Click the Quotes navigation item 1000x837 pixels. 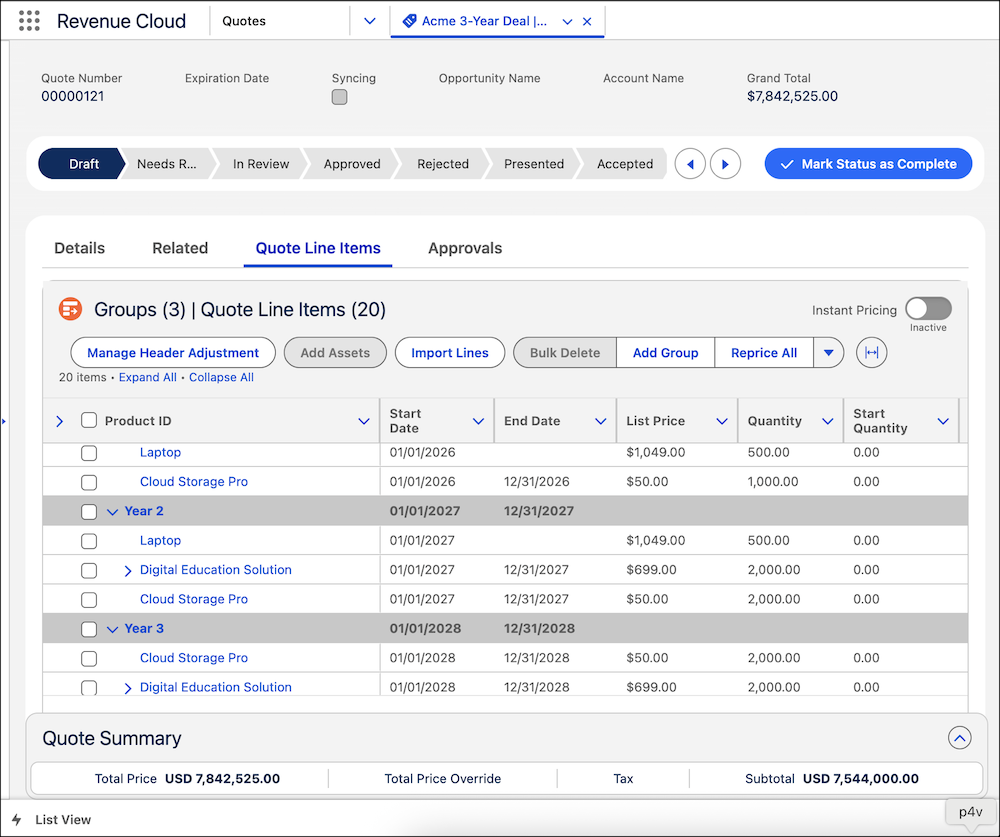point(244,21)
